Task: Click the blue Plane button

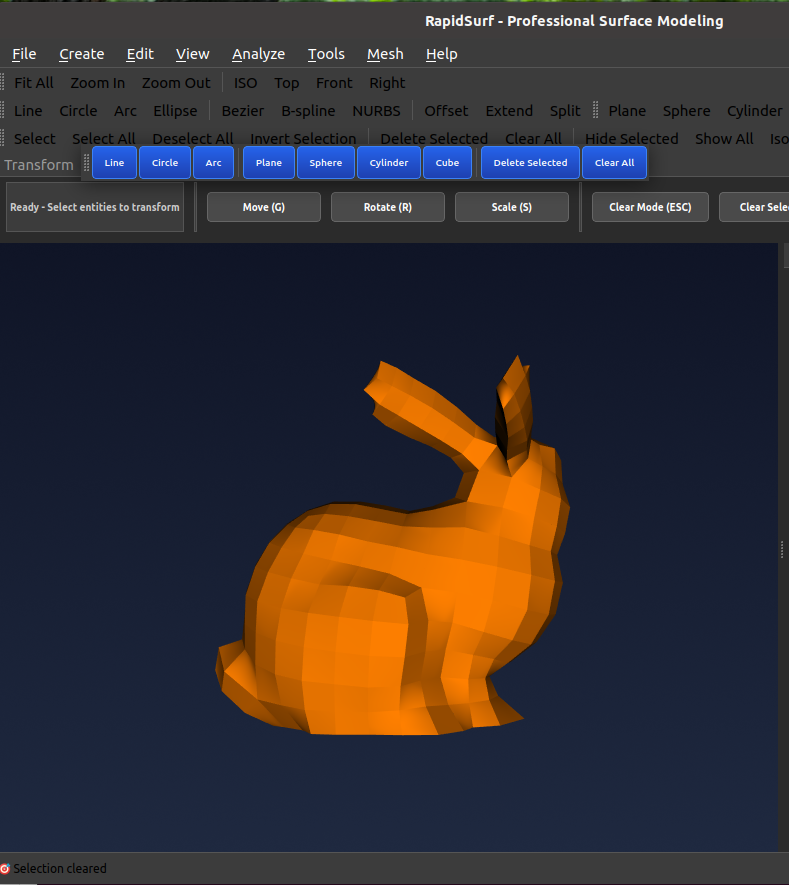Action: [x=269, y=163]
